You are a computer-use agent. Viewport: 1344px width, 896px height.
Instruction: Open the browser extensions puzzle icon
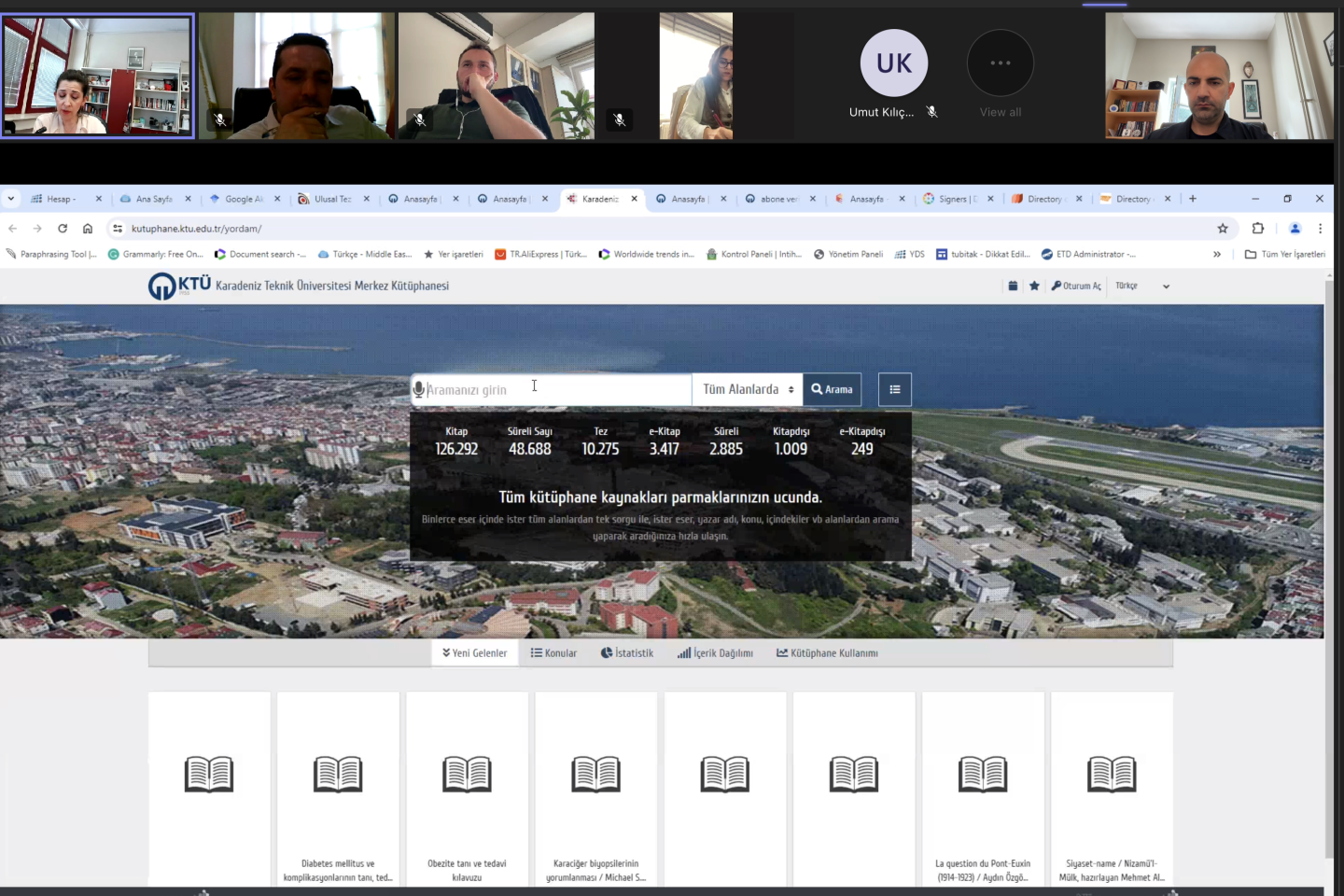(x=1257, y=229)
